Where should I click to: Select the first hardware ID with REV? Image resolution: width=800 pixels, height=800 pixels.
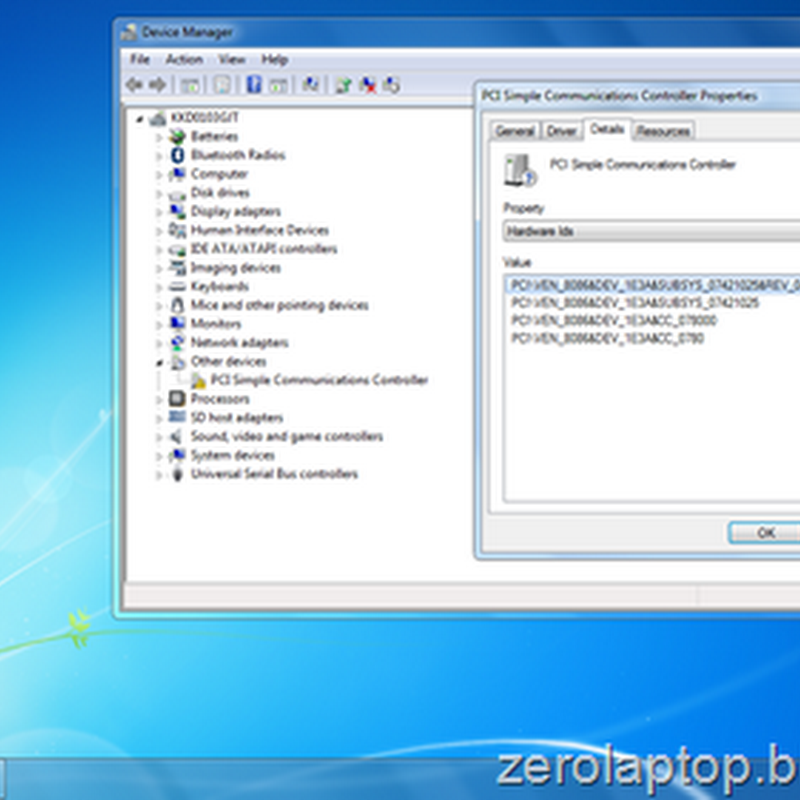click(655, 285)
